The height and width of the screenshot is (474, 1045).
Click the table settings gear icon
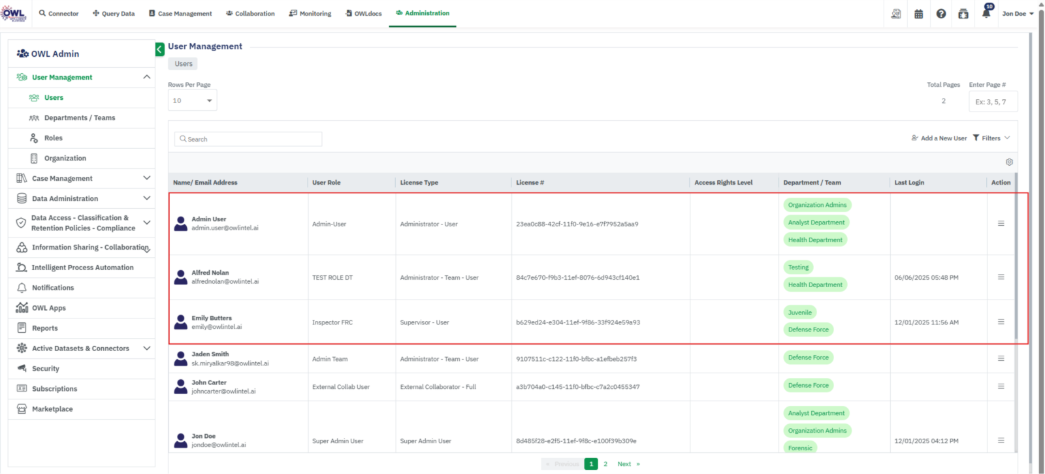(1009, 162)
